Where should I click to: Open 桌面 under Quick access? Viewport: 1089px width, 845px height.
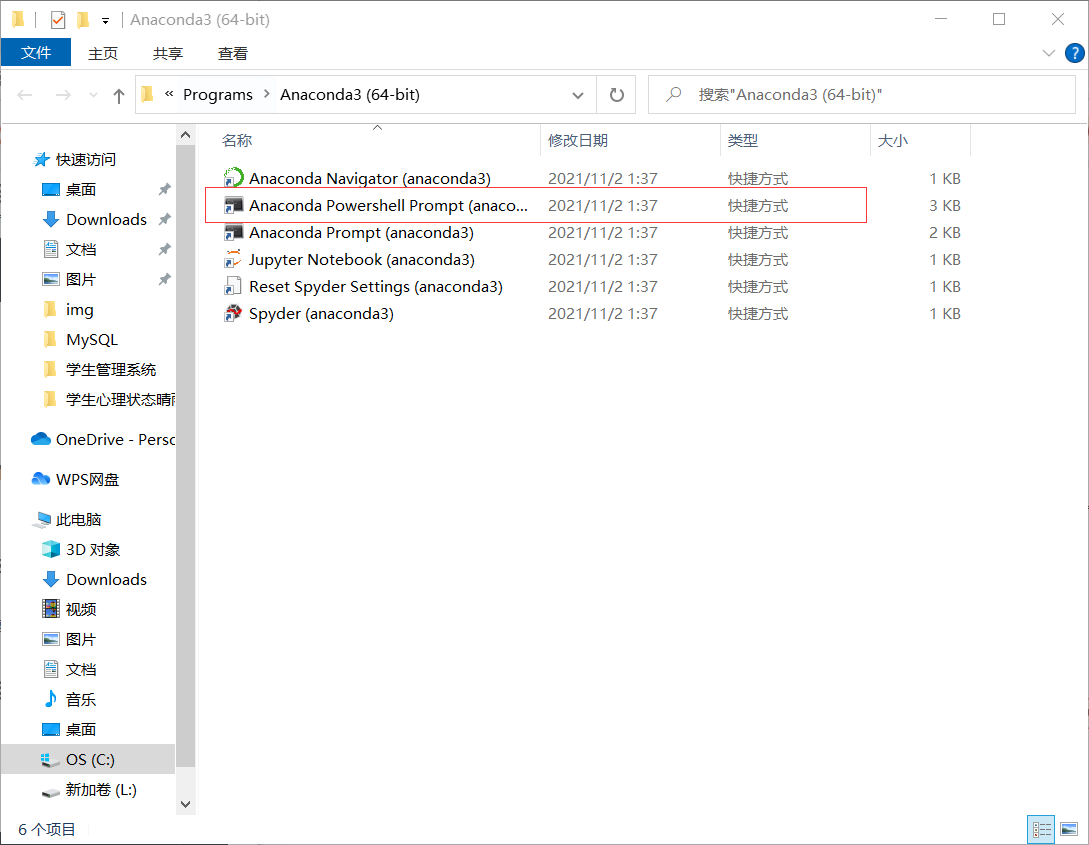pos(81,190)
